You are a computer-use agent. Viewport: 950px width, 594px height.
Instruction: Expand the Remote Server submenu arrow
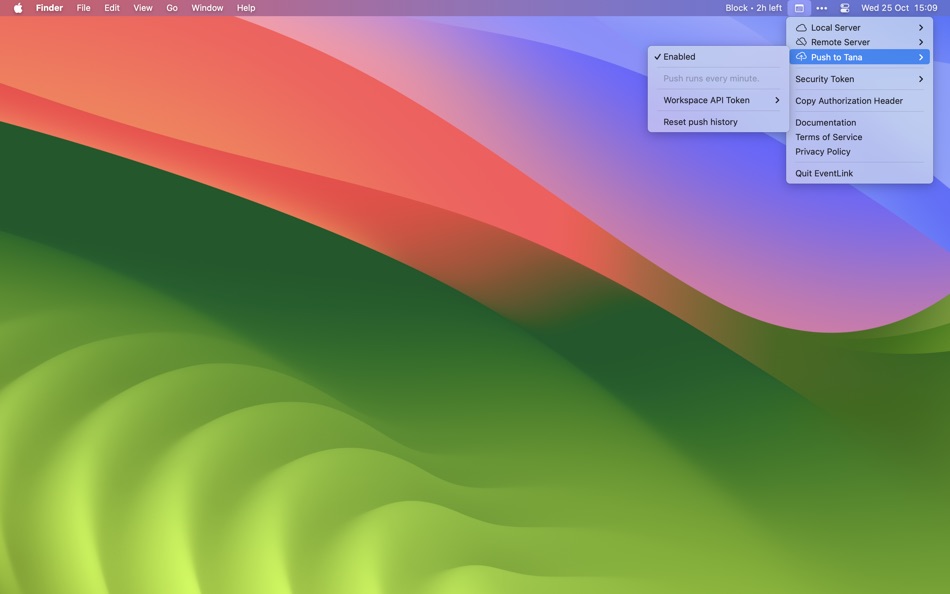click(x=920, y=42)
